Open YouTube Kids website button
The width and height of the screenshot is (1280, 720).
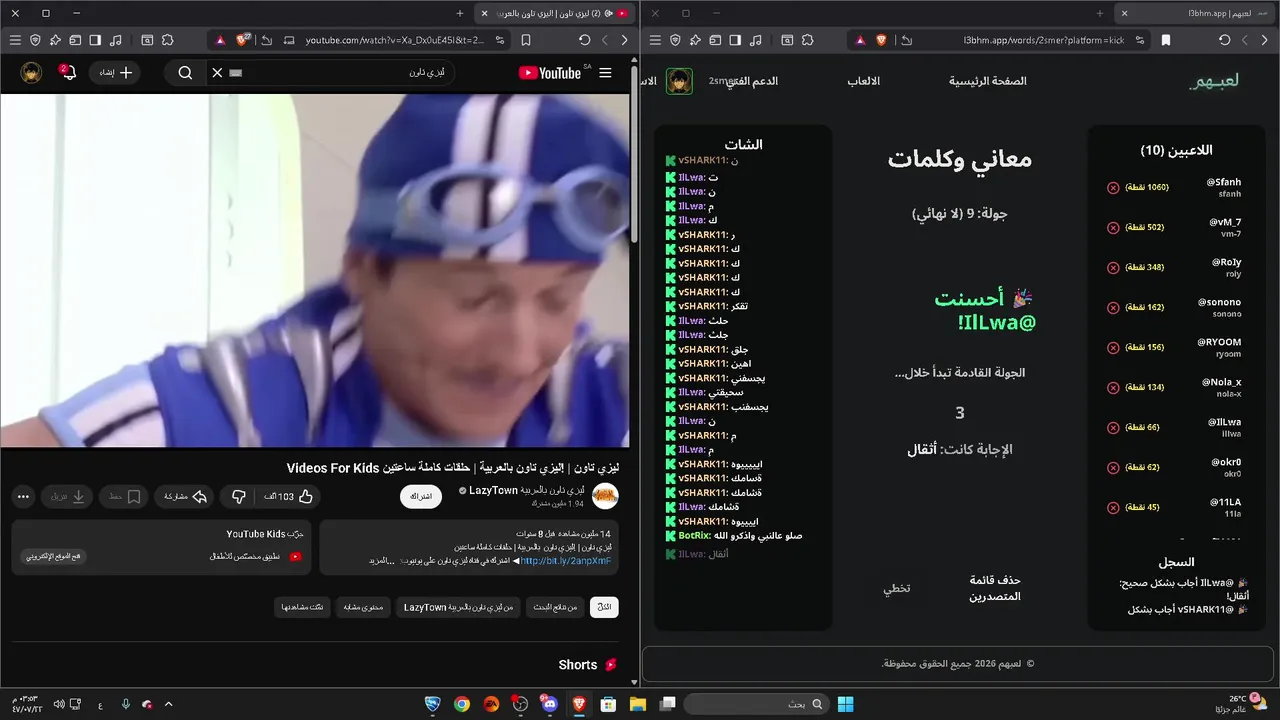click(54, 556)
